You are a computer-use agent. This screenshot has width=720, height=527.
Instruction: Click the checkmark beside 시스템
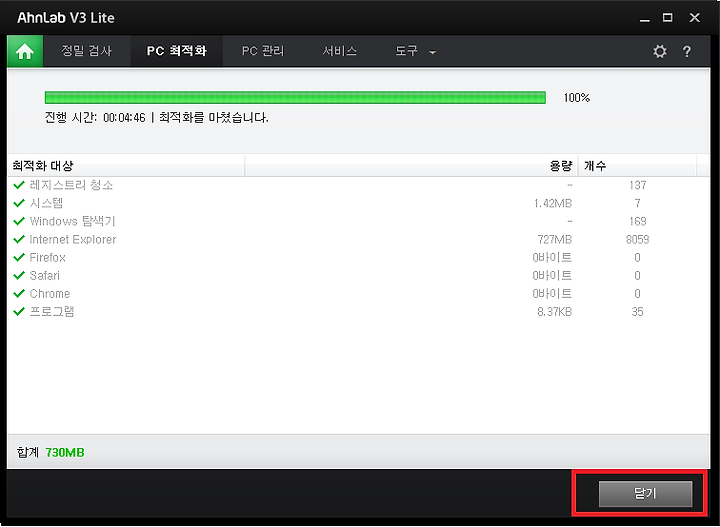tap(19, 203)
